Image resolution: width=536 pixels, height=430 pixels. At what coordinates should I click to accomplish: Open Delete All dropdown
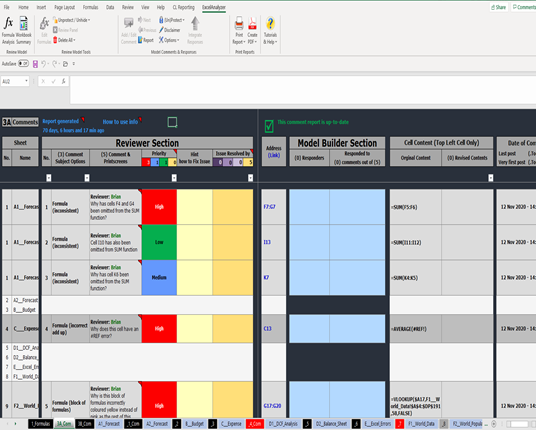click(64, 40)
